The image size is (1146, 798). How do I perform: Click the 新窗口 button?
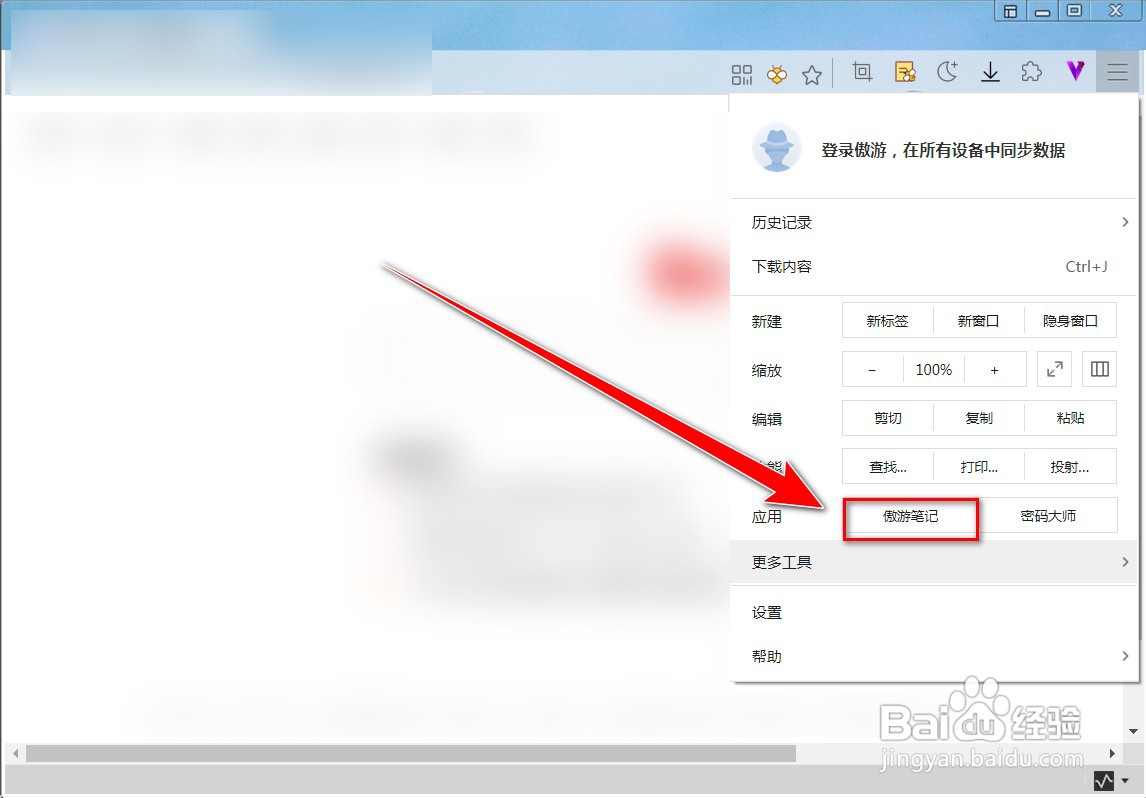979,321
